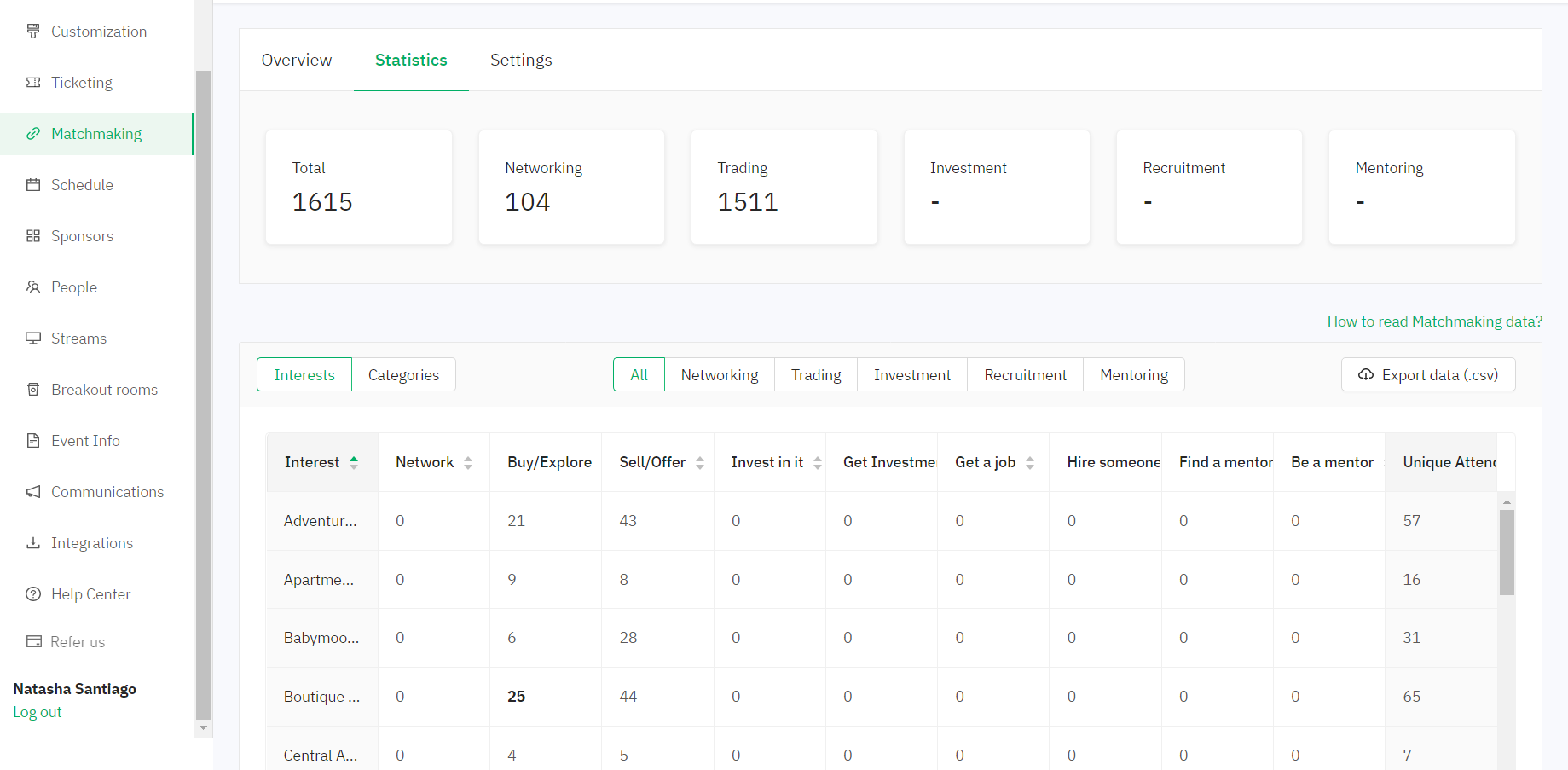Click the People users icon

(x=33, y=287)
